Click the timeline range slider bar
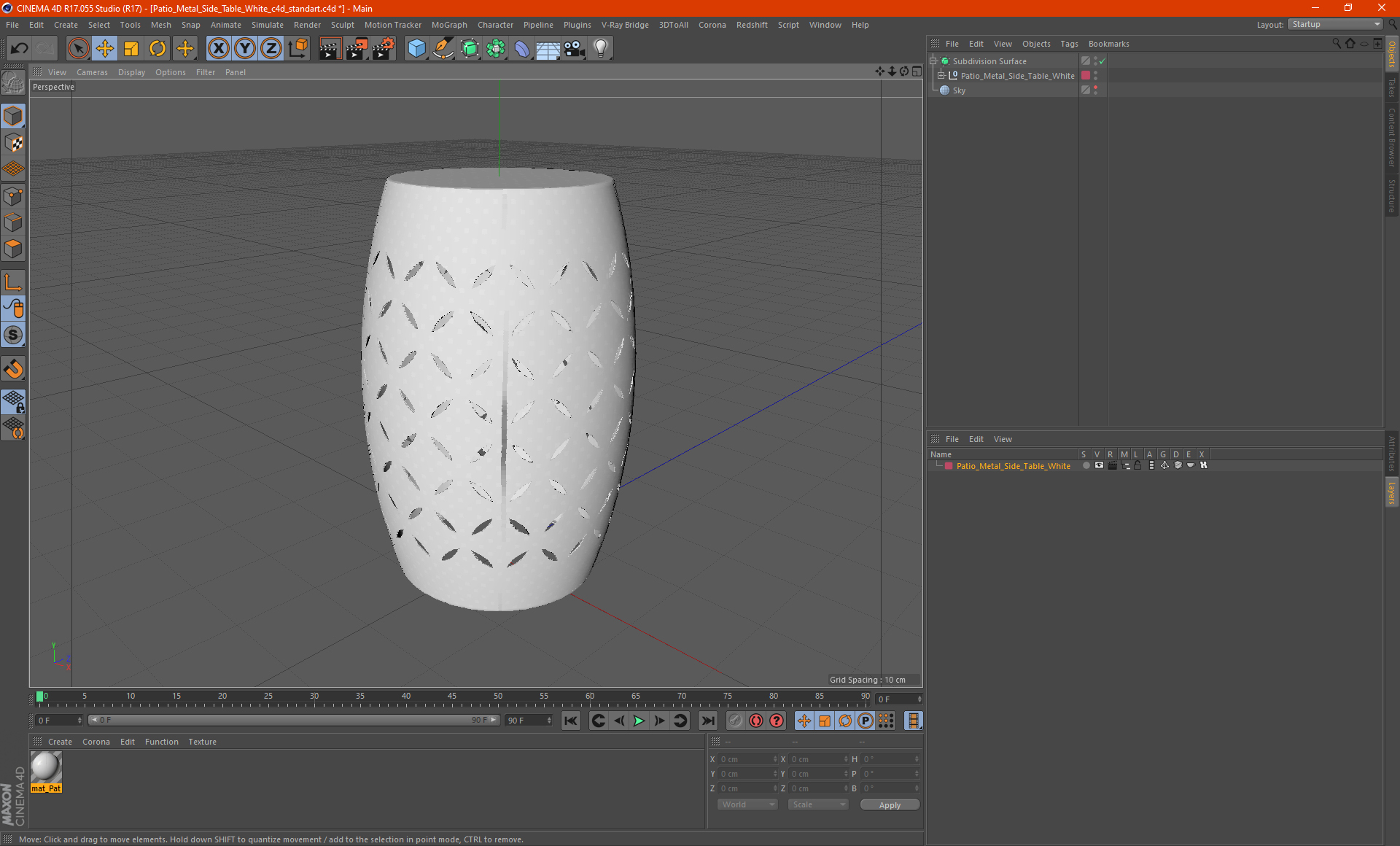This screenshot has width=1400, height=846. (294, 720)
